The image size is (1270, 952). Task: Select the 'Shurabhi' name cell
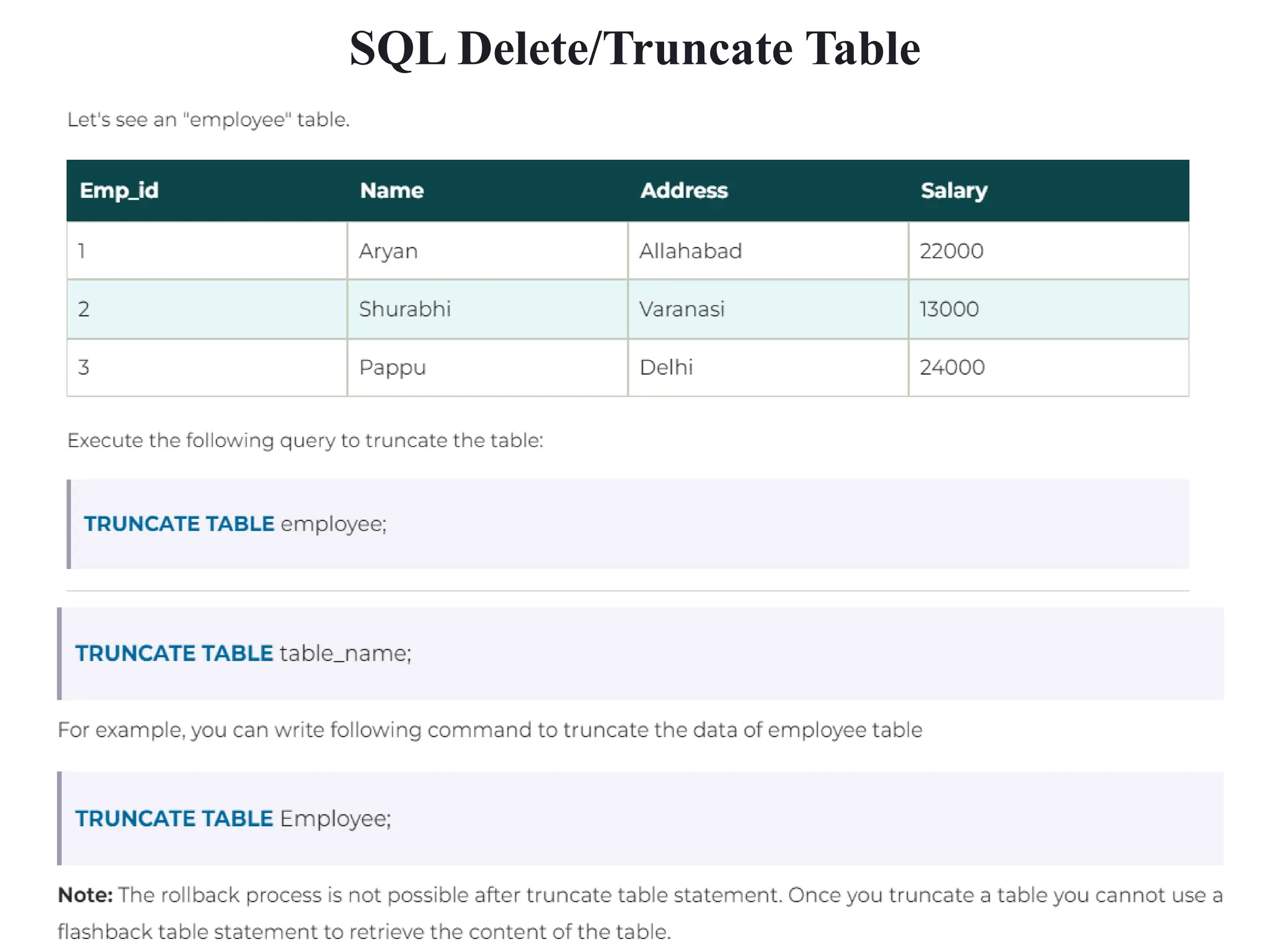tap(487, 309)
